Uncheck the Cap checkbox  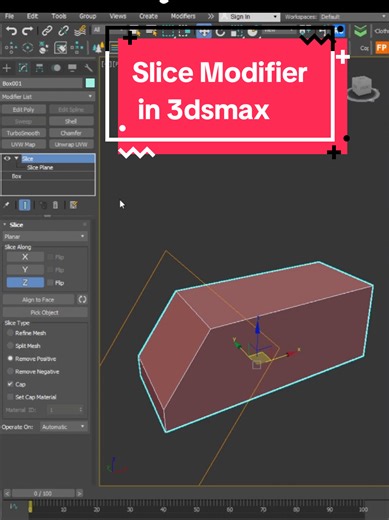pos(10,384)
